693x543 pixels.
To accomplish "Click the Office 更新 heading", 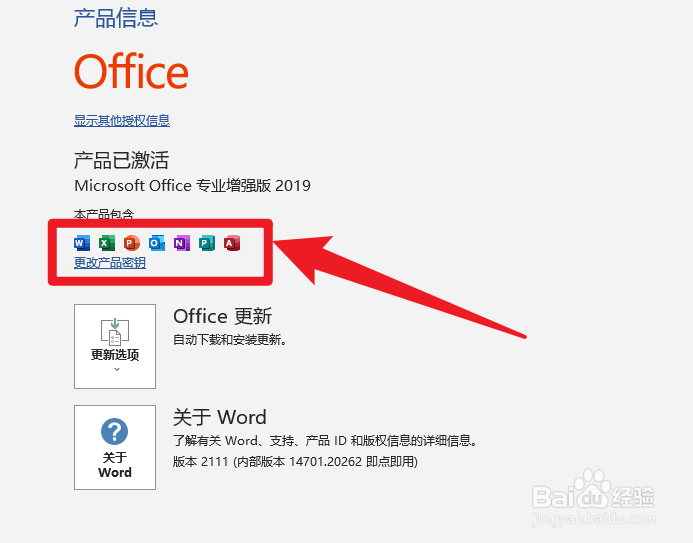I will pos(222,316).
